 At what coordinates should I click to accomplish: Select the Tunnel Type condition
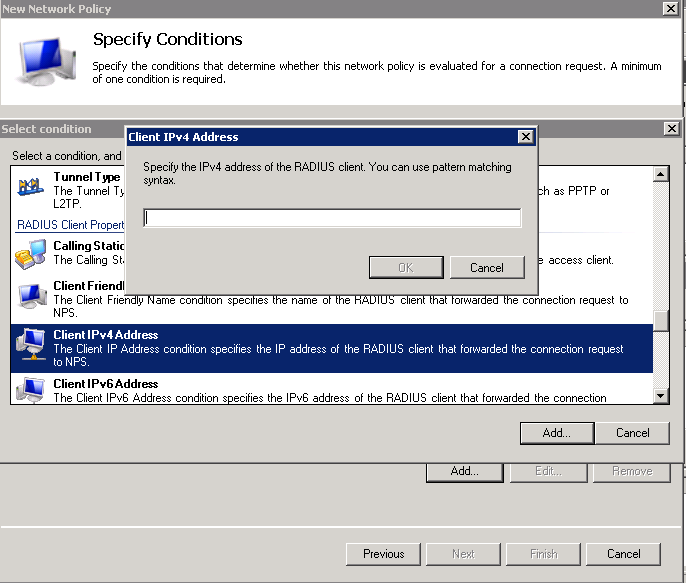point(87,177)
